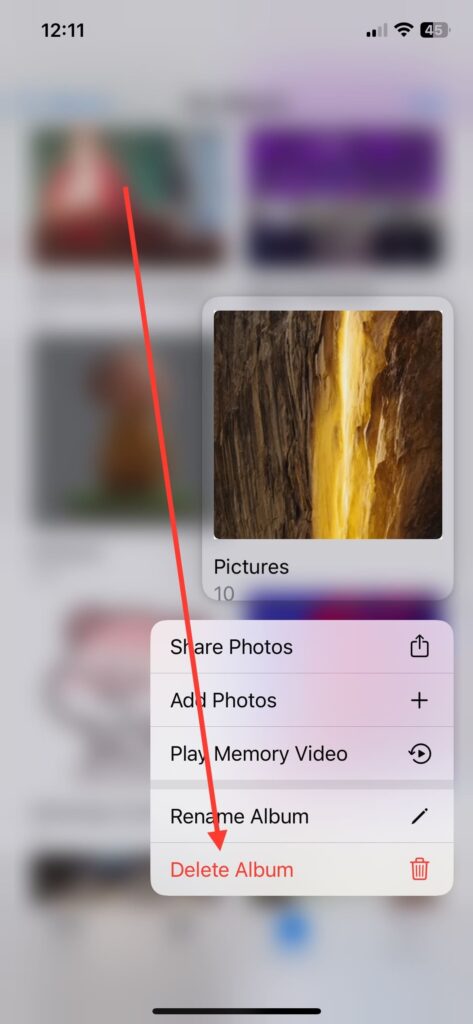Select the red Delete Album option
This screenshot has width=473, height=1024.
pyautogui.click(x=302, y=869)
